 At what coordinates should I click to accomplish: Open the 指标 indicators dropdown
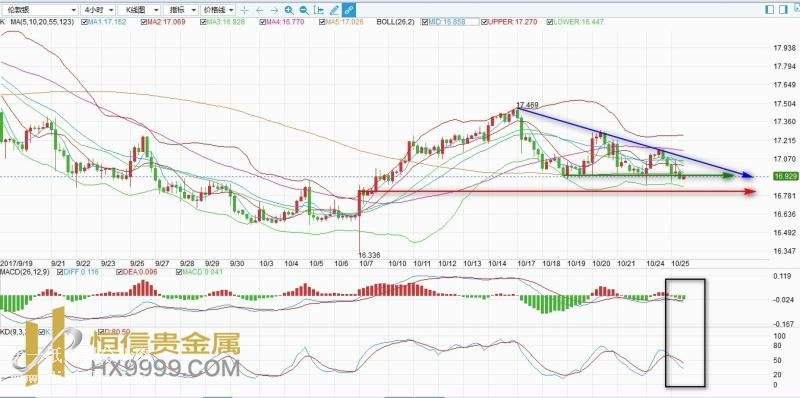point(182,10)
